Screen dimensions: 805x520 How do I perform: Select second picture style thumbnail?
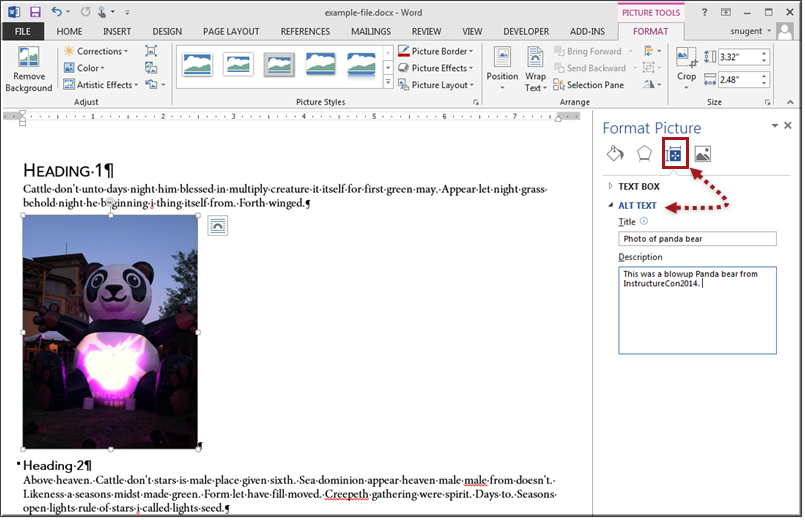click(x=238, y=65)
